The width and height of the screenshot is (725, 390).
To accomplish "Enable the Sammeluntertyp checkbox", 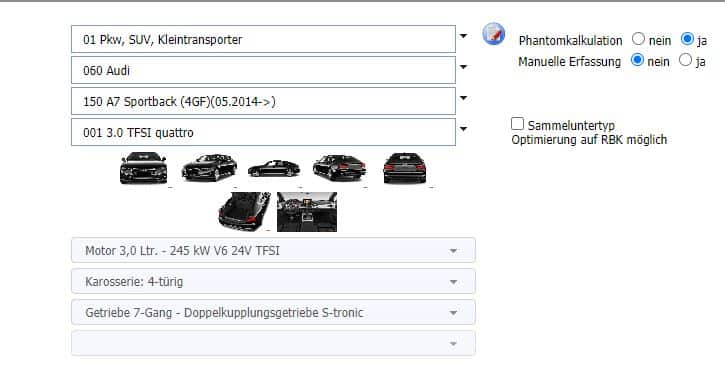I will [x=517, y=124].
